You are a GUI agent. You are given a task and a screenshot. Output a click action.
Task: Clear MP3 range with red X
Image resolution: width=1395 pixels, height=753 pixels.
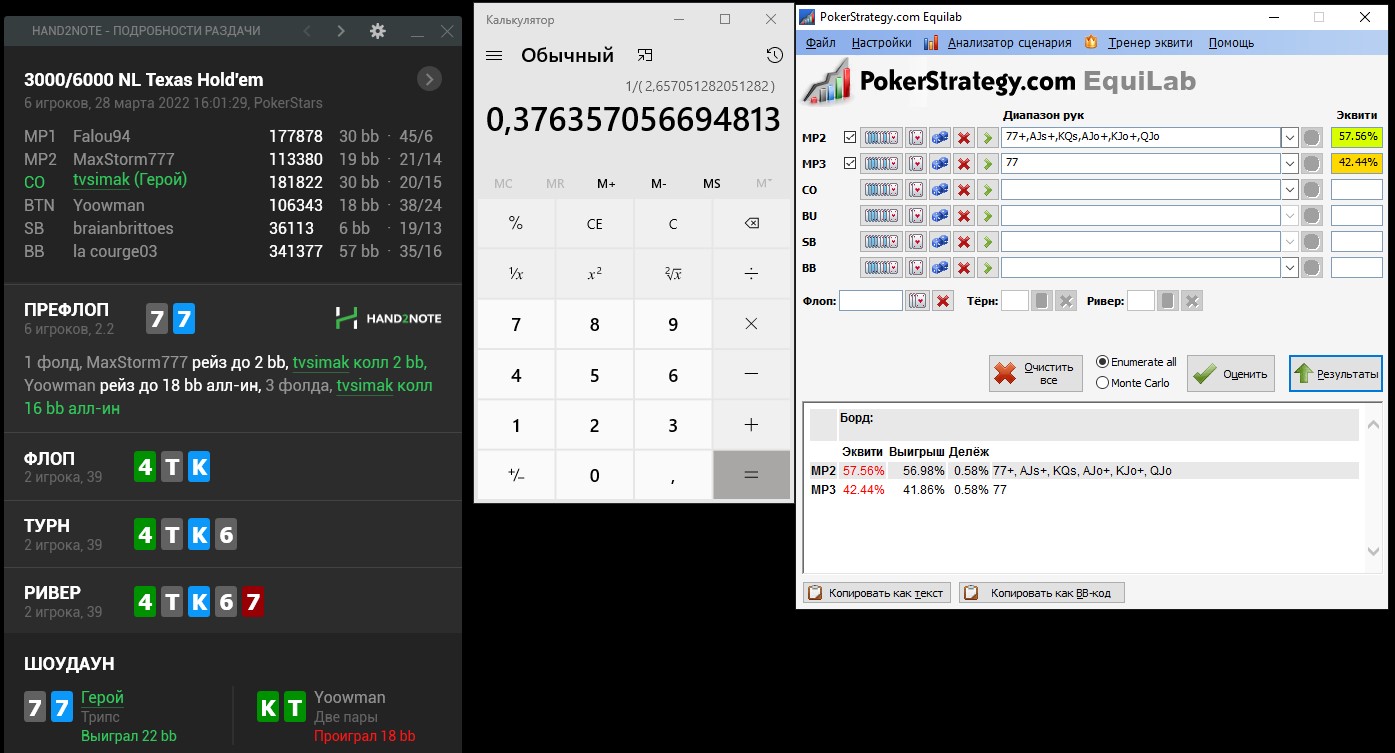coord(964,163)
